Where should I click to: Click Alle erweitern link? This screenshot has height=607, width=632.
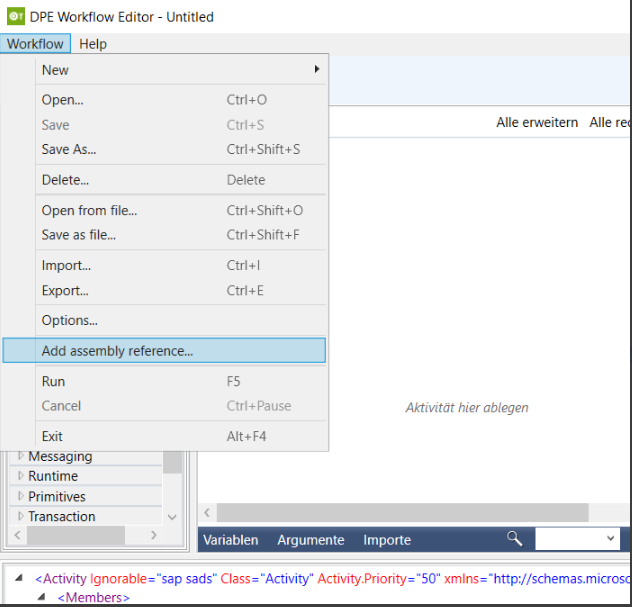pyautogui.click(x=537, y=122)
